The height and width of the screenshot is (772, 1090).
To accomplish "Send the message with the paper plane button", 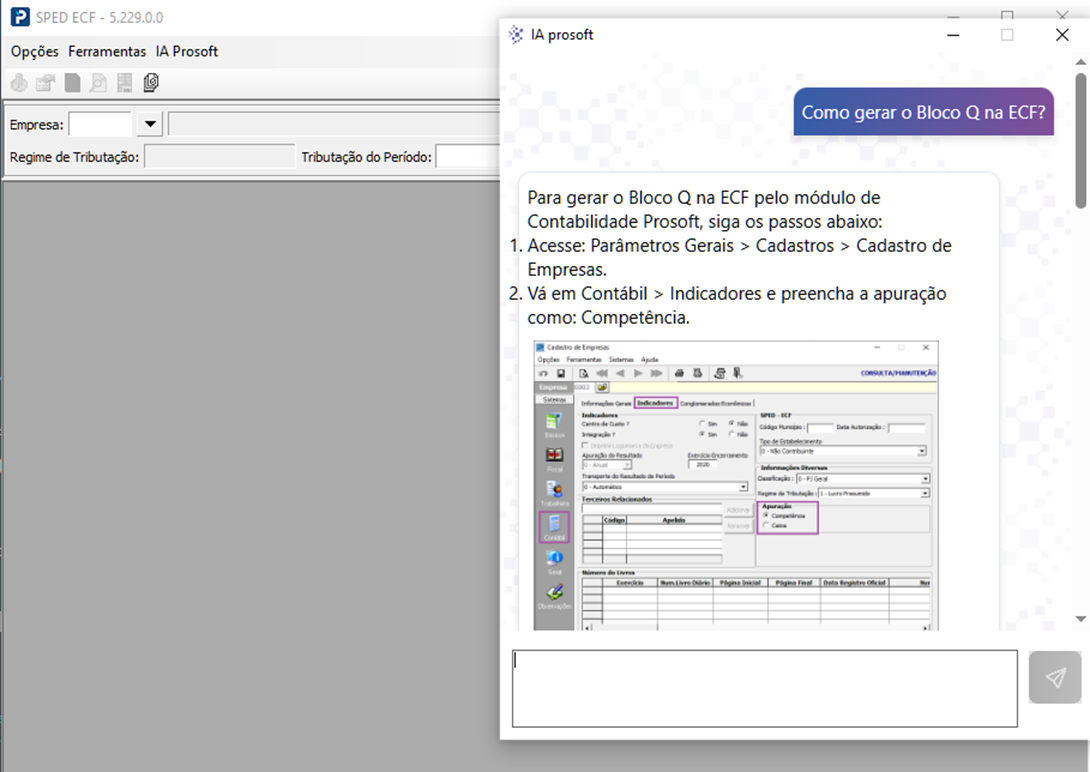I will coord(1055,677).
